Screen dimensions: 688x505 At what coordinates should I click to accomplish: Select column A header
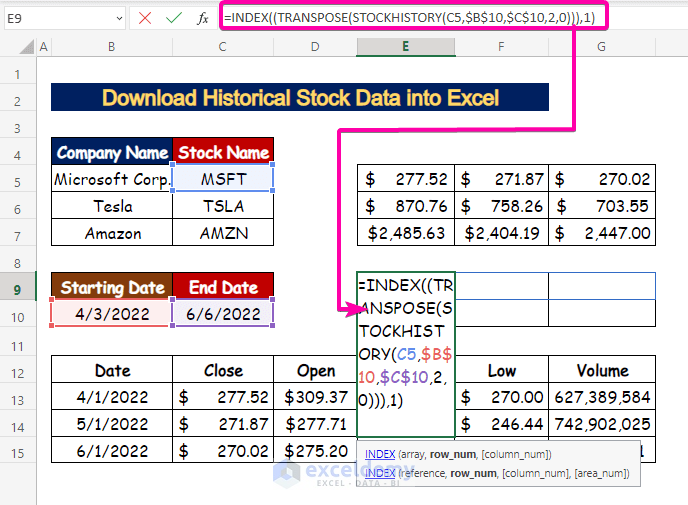coord(43,47)
